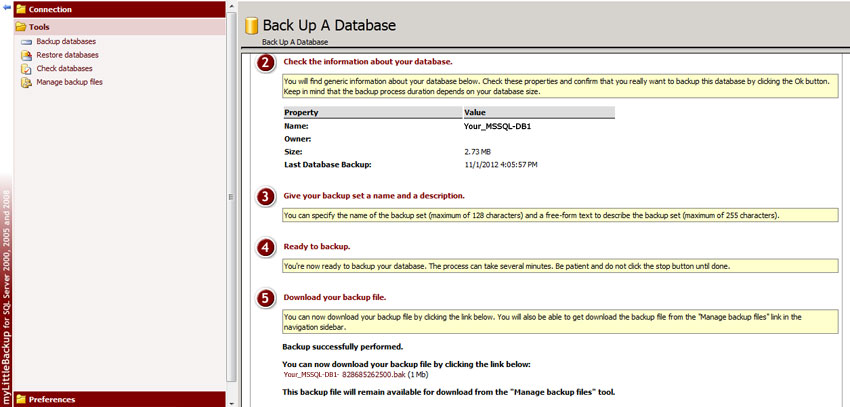Select the 2.73 MB size value
This screenshot has height=407, width=850.
[478, 152]
